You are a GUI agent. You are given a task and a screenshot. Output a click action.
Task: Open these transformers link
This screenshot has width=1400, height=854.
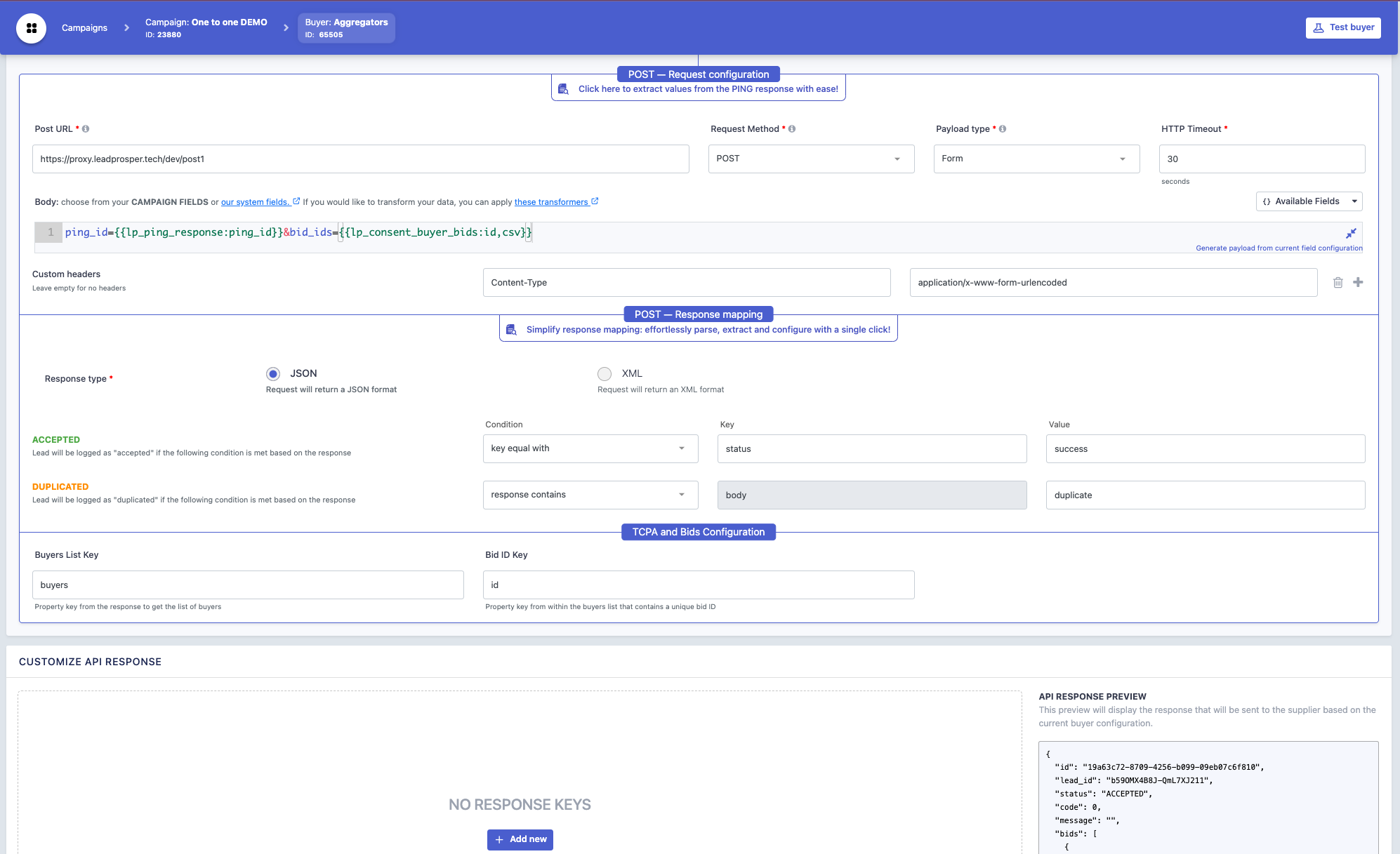(551, 202)
